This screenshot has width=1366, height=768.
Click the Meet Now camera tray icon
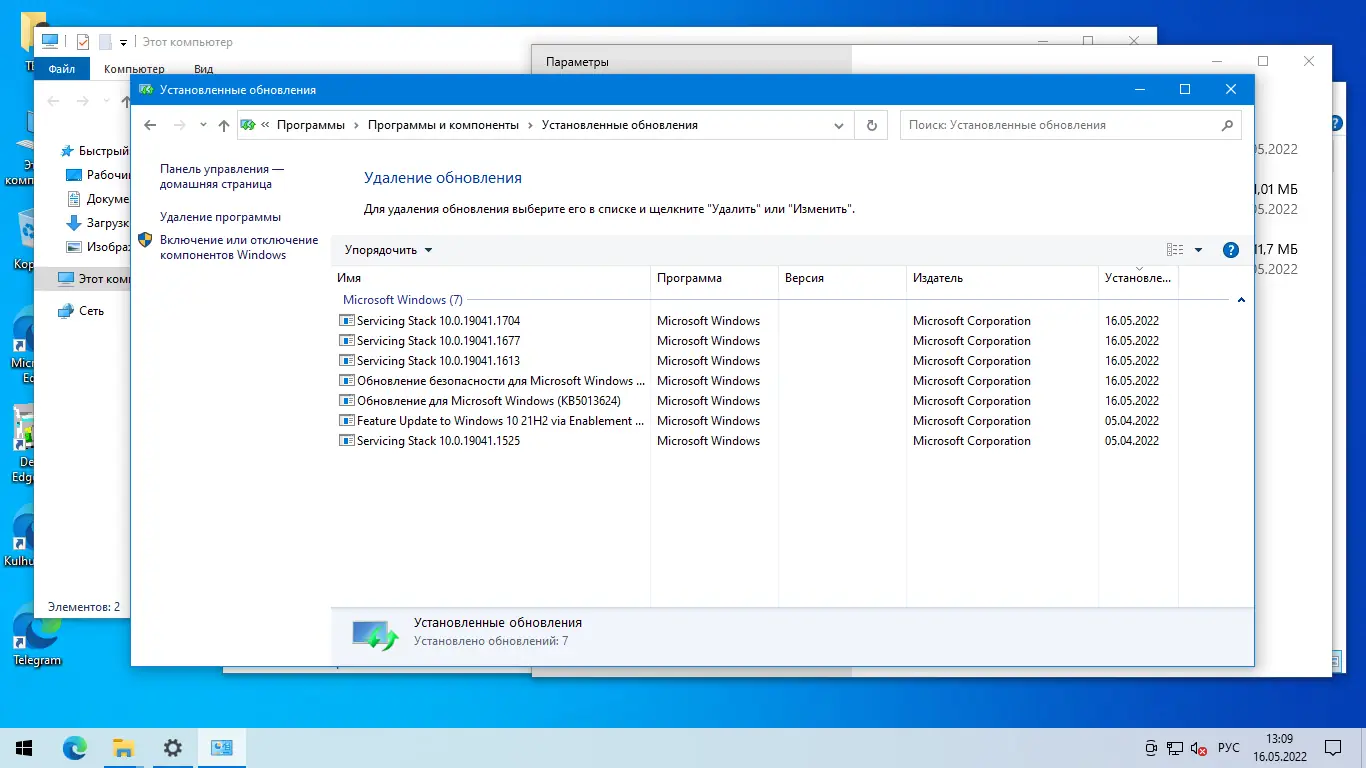1152,748
